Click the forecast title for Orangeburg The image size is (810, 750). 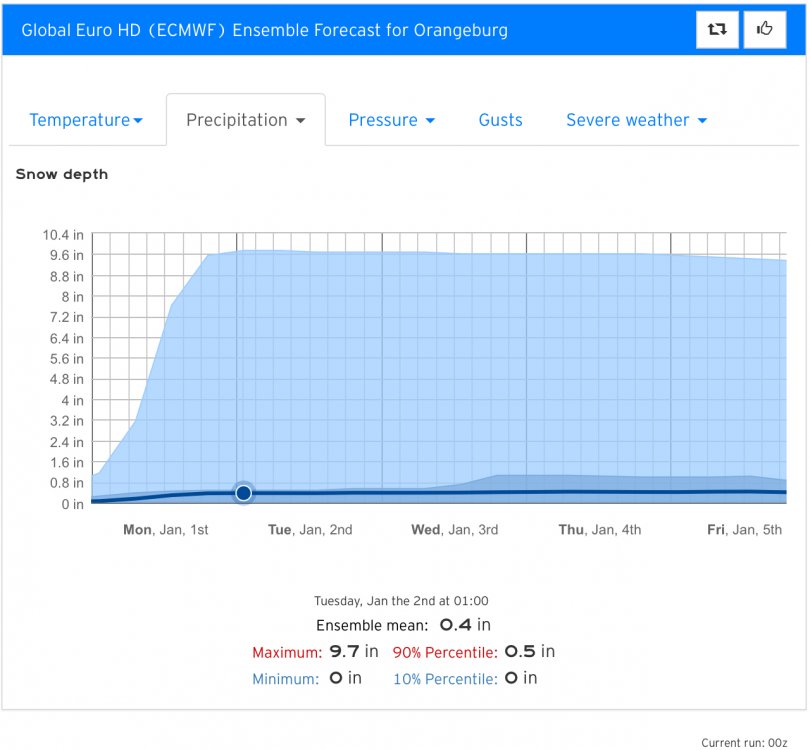264,30
